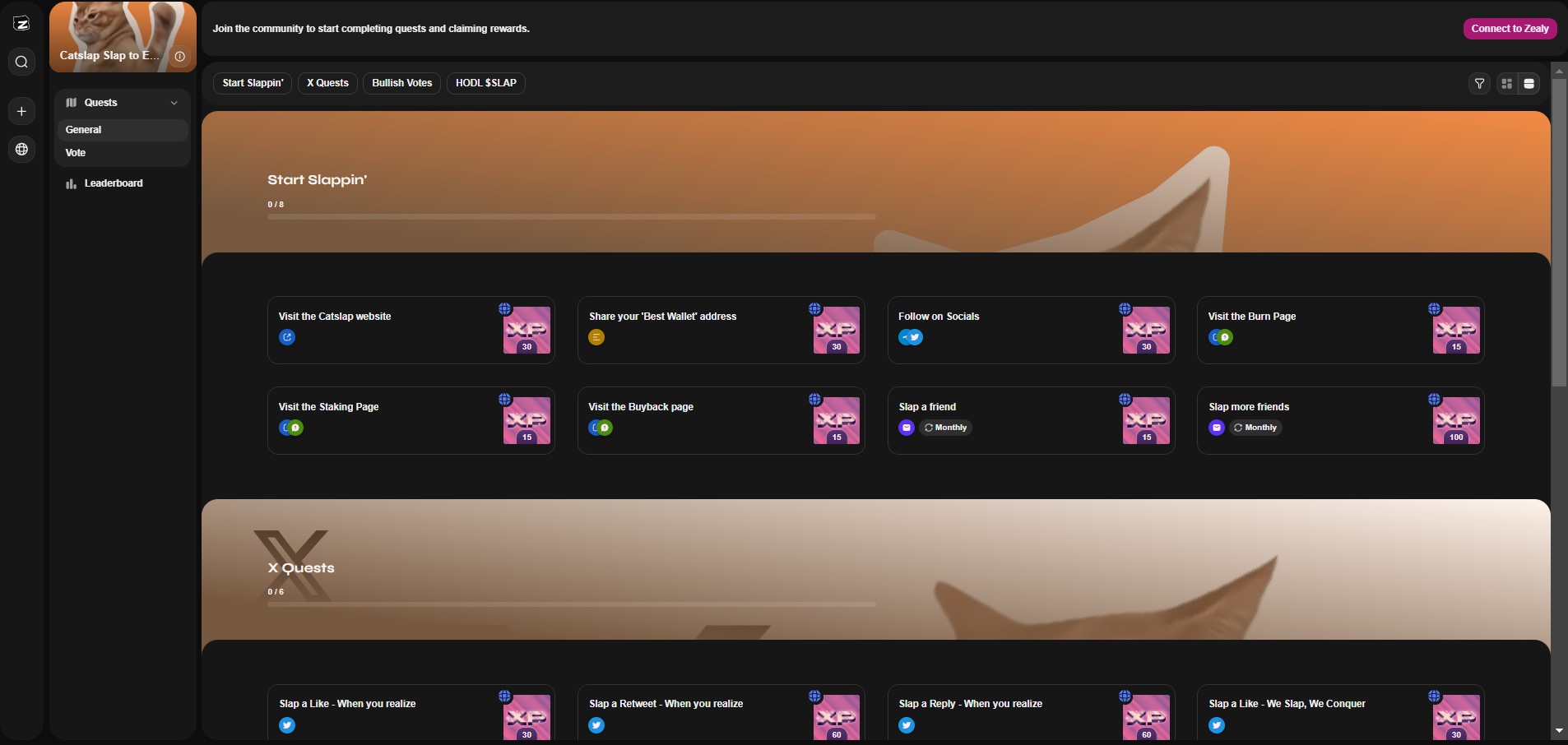The width and height of the screenshot is (1568, 745).
Task: Open Slap a Reply - When you realize quest
Action: click(1031, 712)
